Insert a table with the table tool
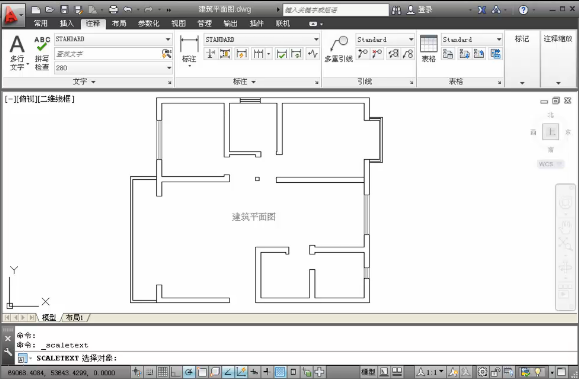This screenshot has width=579, height=379. pos(429,49)
